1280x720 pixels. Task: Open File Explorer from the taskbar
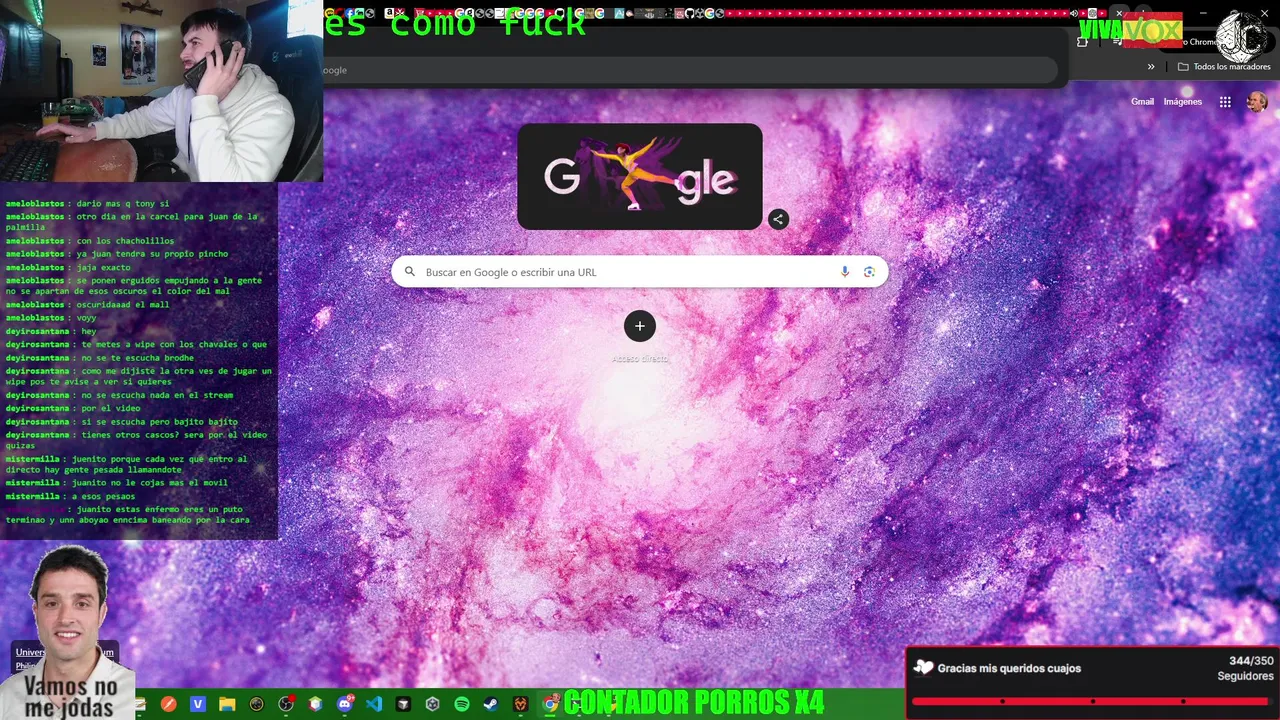[x=227, y=704]
